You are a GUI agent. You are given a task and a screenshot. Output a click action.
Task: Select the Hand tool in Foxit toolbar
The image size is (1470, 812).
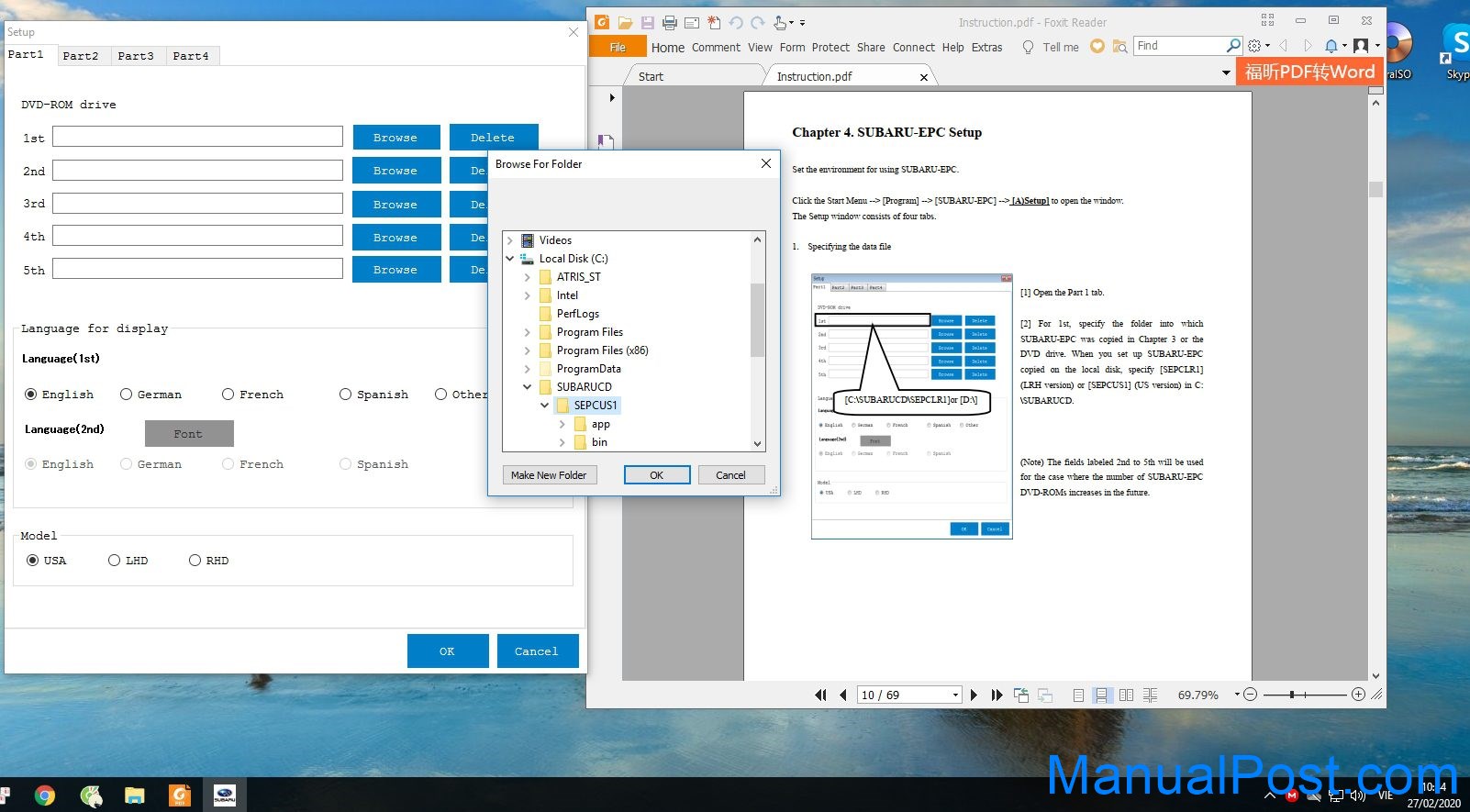pyautogui.click(x=780, y=22)
